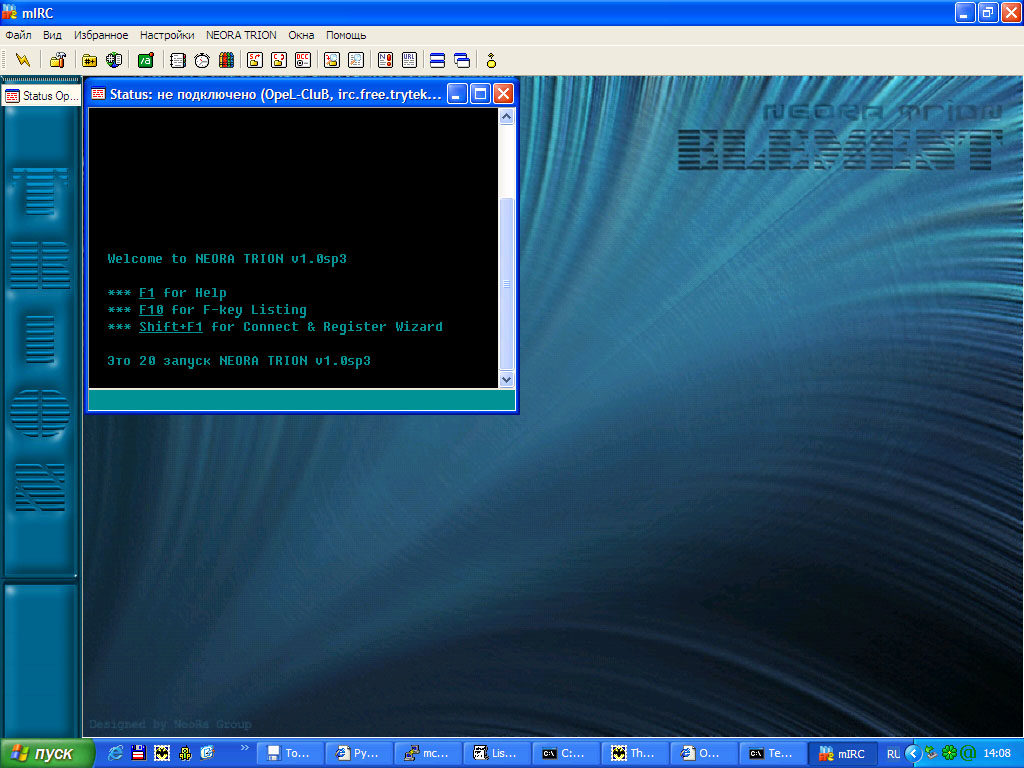Screen dimensions: 1024x768
Task: Toggle the RU language indicator
Action: 893,754
